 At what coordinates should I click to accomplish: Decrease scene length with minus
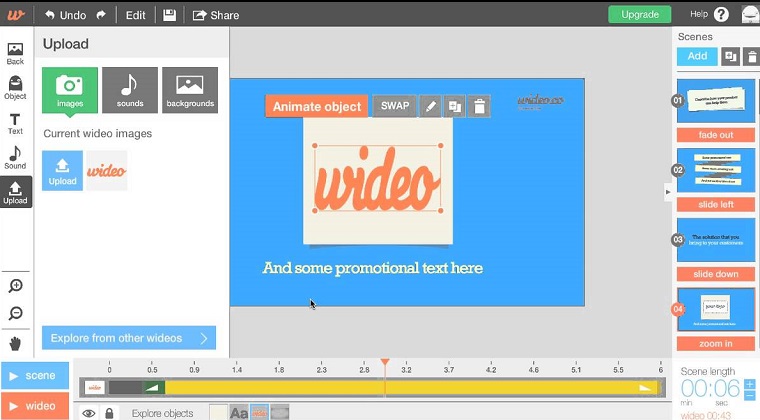749,395
